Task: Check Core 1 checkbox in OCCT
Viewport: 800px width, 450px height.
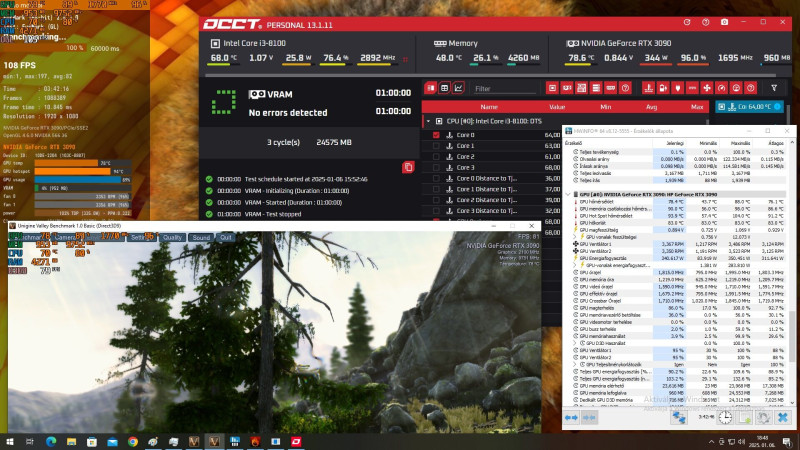Action: pyautogui.click(x=436, y=146)
